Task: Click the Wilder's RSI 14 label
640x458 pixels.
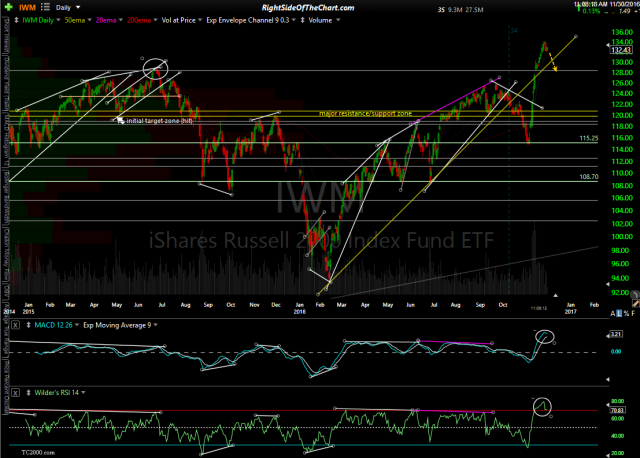Action: pos(57,393)
